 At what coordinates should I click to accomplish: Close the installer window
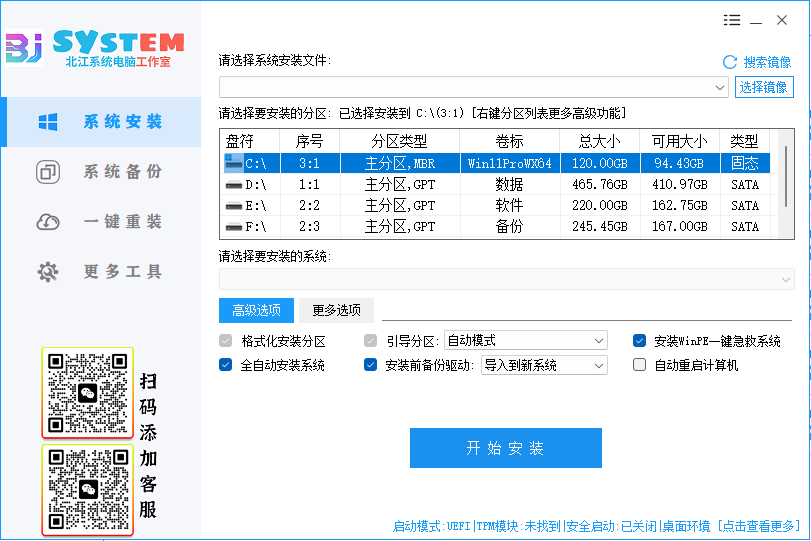pos(782,20)
